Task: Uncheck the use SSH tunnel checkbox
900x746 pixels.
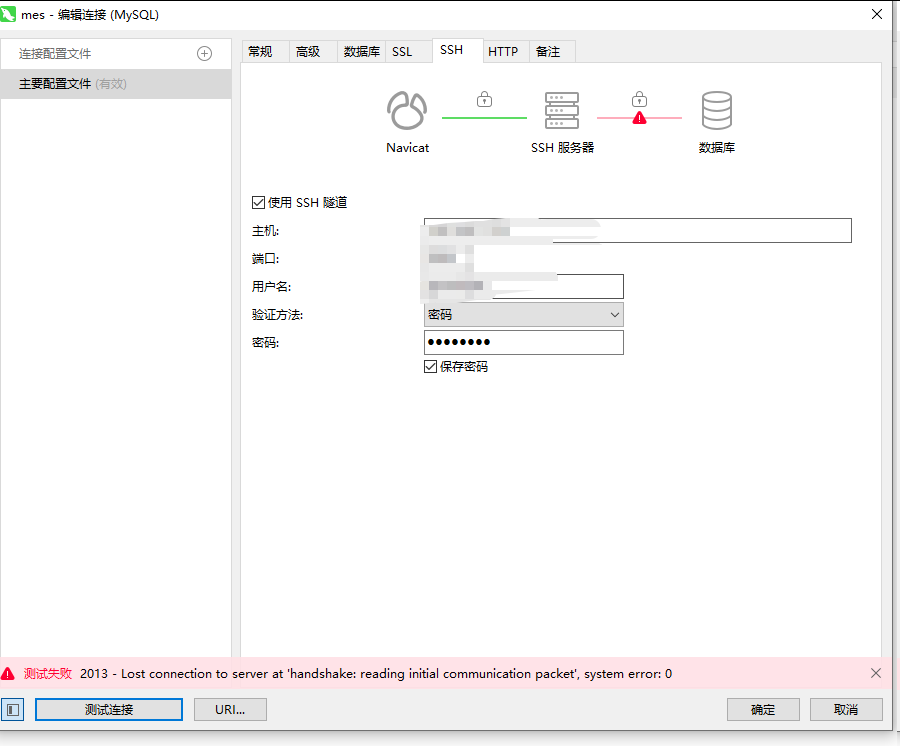Action: click(x=259, y=203)
